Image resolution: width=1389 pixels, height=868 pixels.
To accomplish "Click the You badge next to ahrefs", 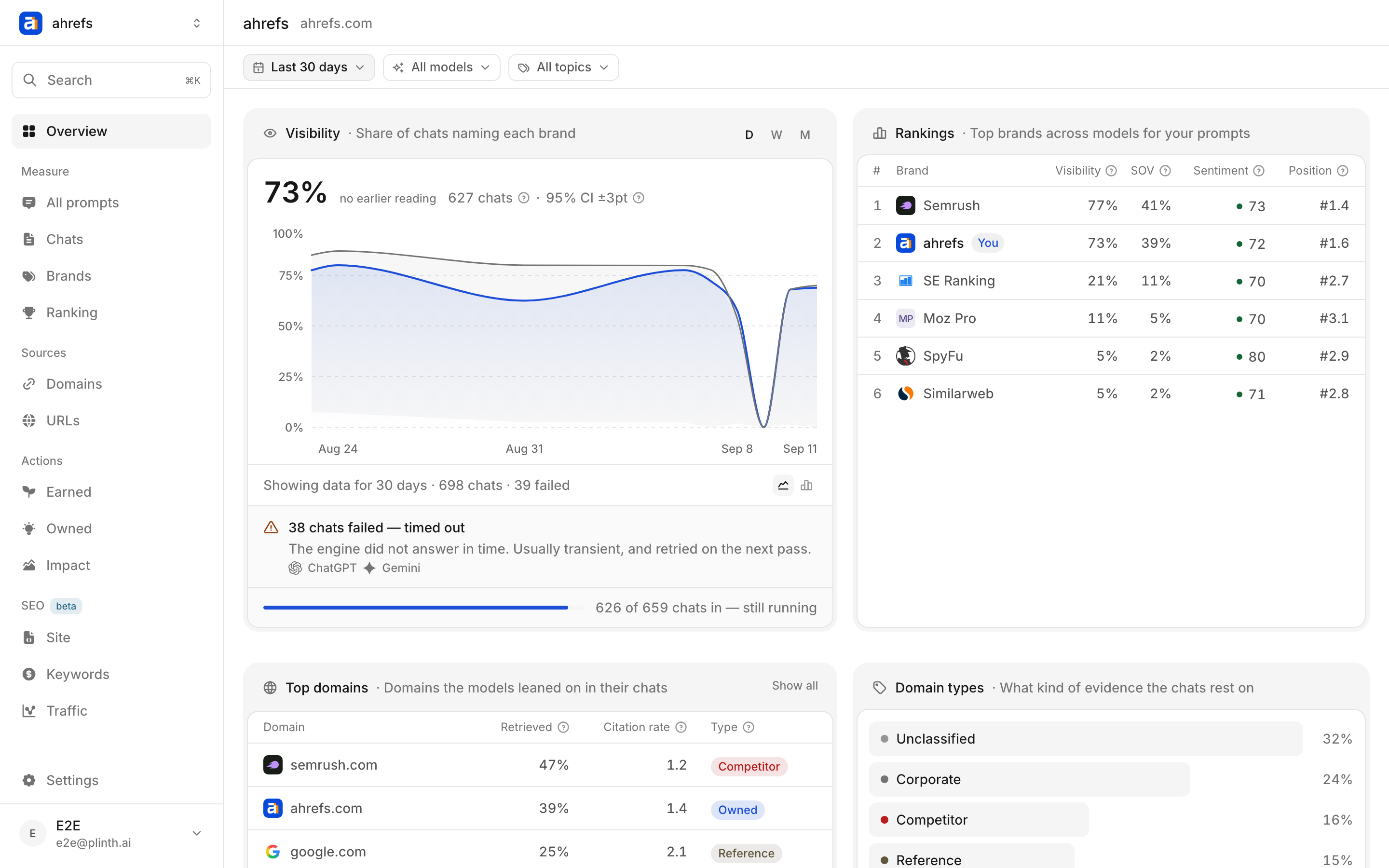I will 988,243.
